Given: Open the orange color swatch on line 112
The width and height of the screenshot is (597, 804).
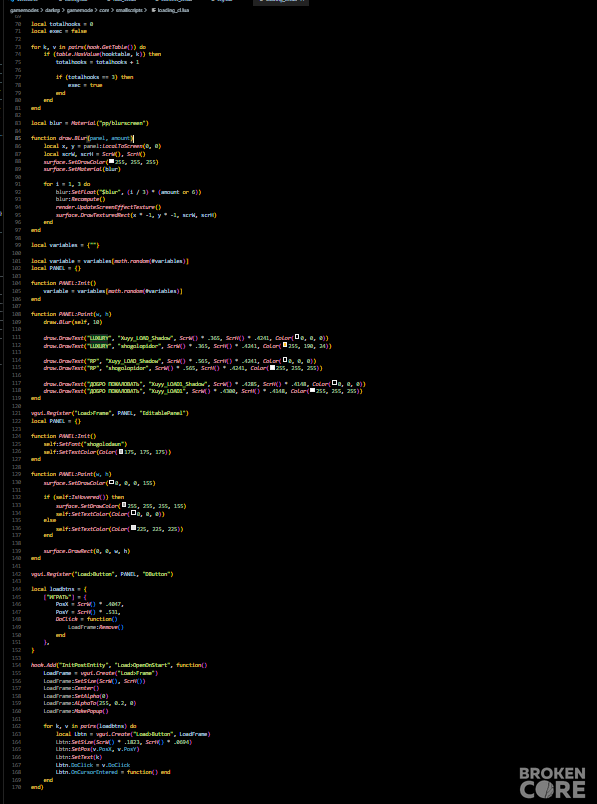Looking at the screenshot, I should (285, 346).
